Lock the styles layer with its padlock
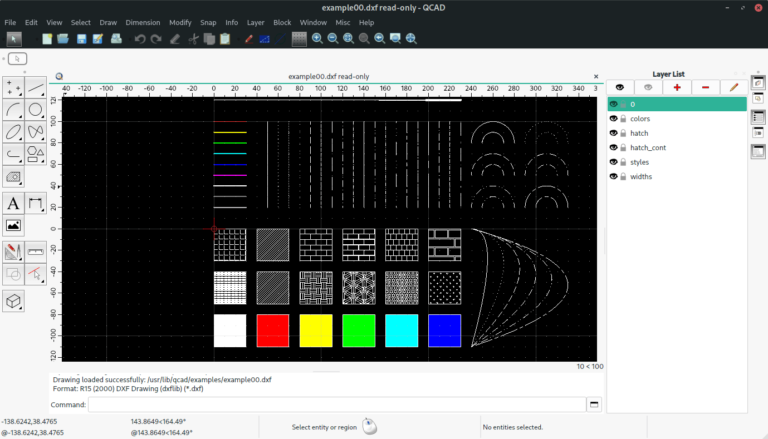The image size is (768, 439). pos(623,162)
